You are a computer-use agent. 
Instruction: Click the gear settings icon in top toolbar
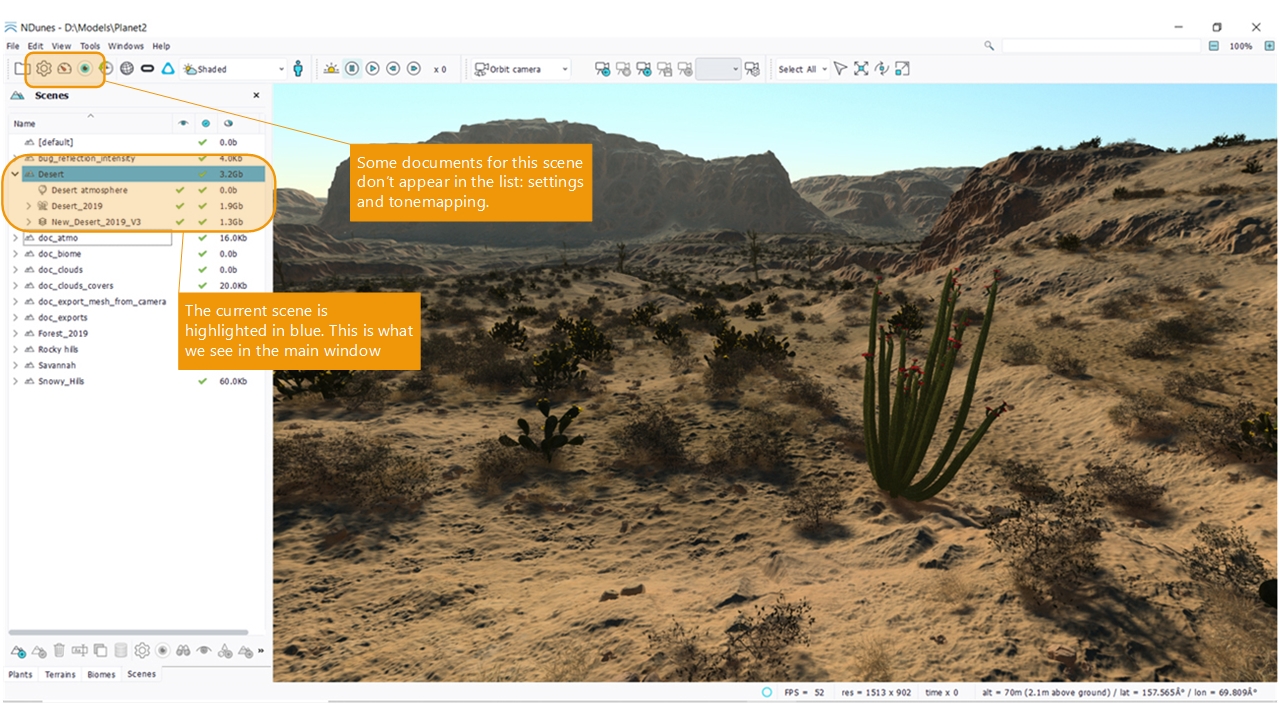pos(44,69)
